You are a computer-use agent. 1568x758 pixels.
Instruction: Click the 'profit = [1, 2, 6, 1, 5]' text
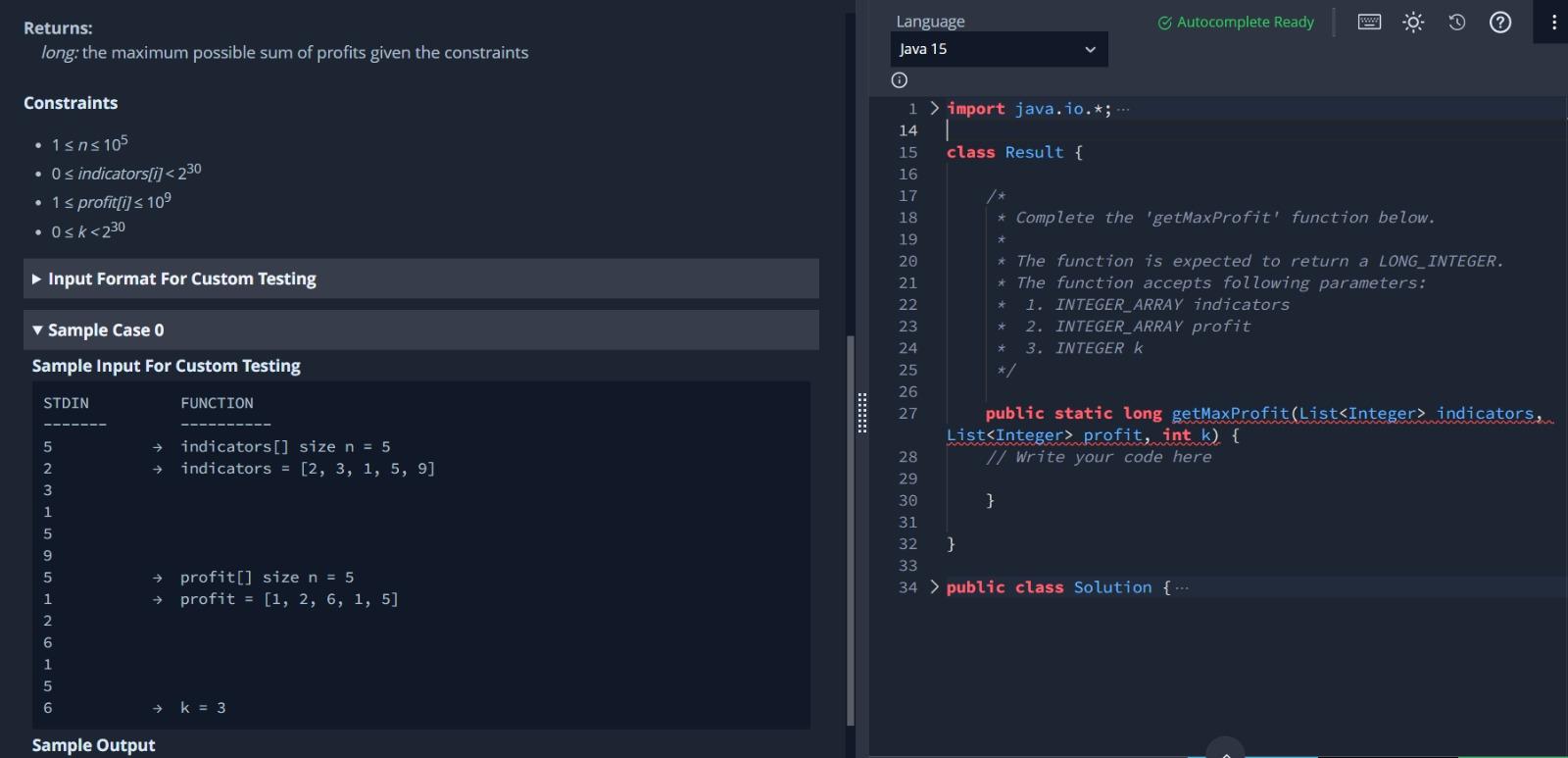289,599
